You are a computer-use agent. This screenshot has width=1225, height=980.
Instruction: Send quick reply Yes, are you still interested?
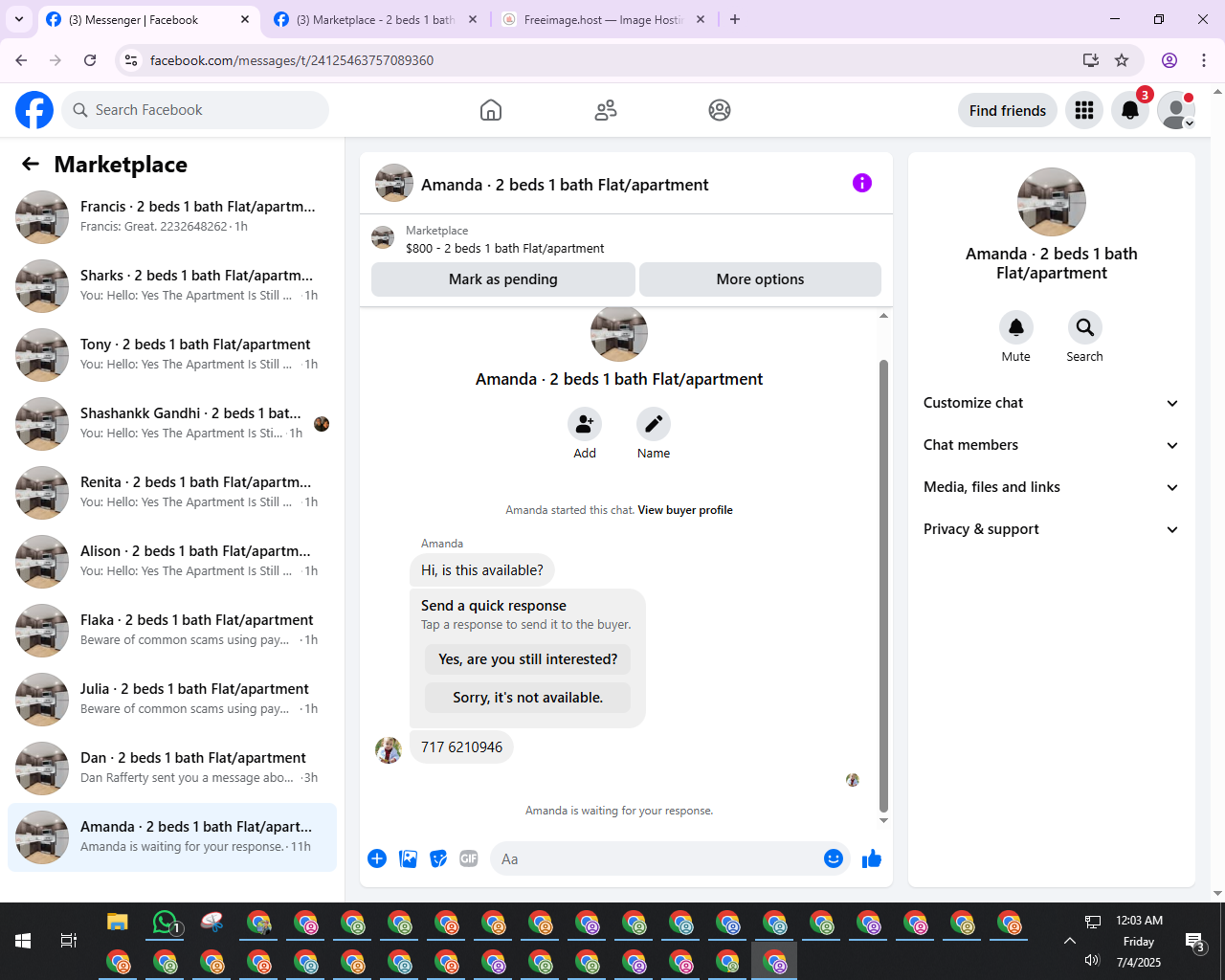pyautogui.click(x=527, y=659)
